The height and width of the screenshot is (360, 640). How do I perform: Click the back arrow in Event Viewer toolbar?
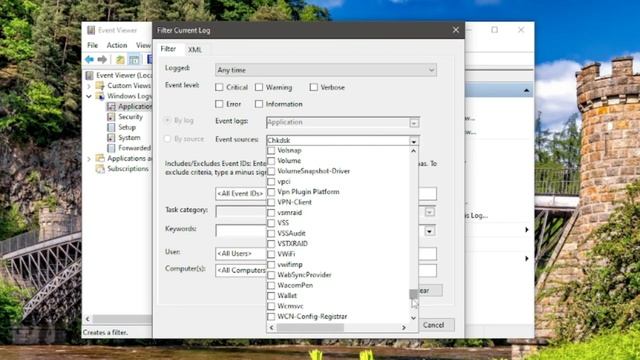[x=89, y=60]
